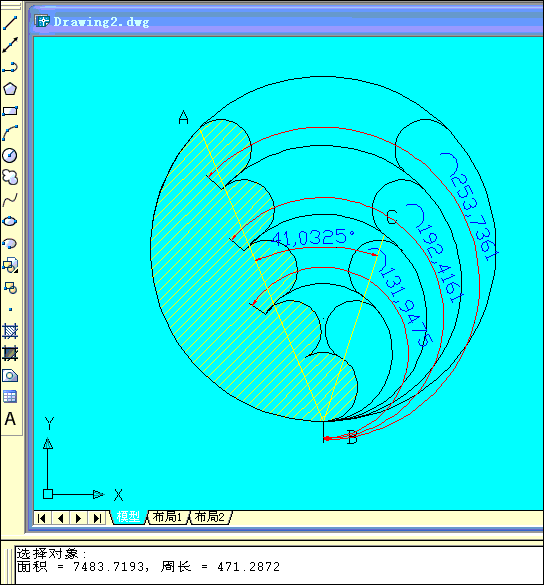The image size is (544, 585).
Task: Click the Insert Block tool
Action: click(x=10, y=265)
